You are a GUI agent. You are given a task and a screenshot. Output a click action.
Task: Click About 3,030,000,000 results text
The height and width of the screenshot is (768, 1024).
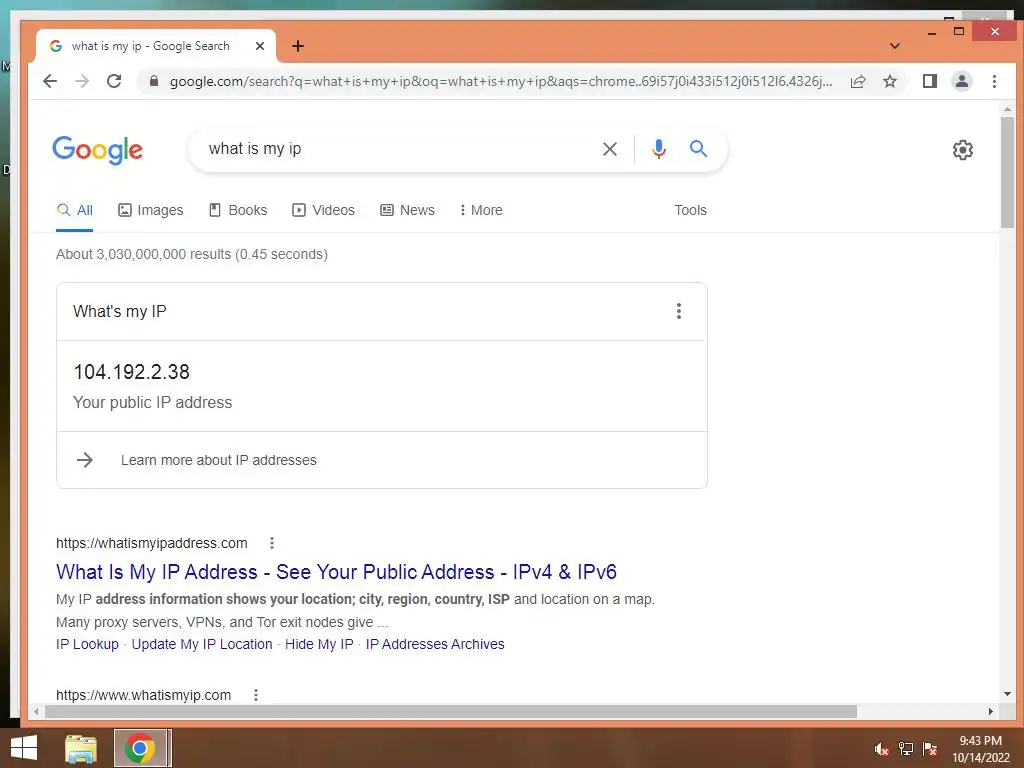192,254
